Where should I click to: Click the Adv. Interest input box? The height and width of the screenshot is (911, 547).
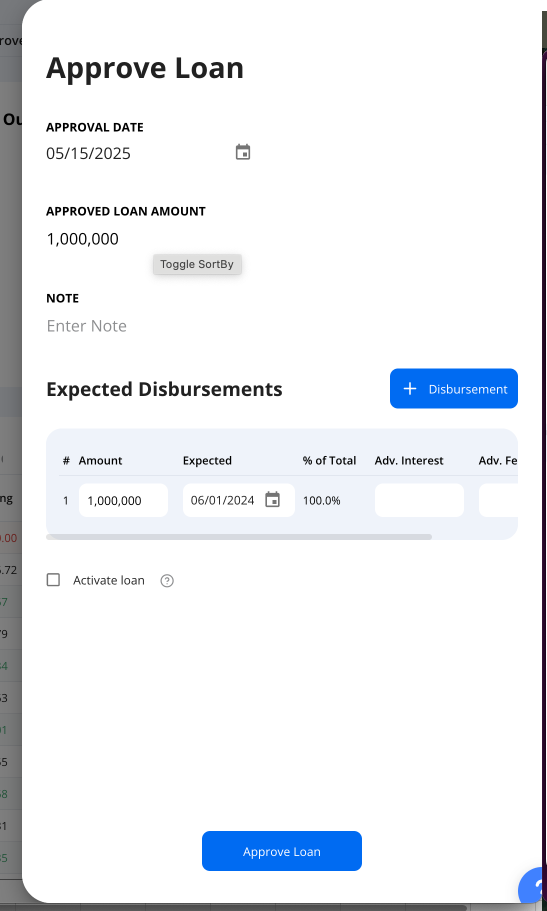(419, 500)
